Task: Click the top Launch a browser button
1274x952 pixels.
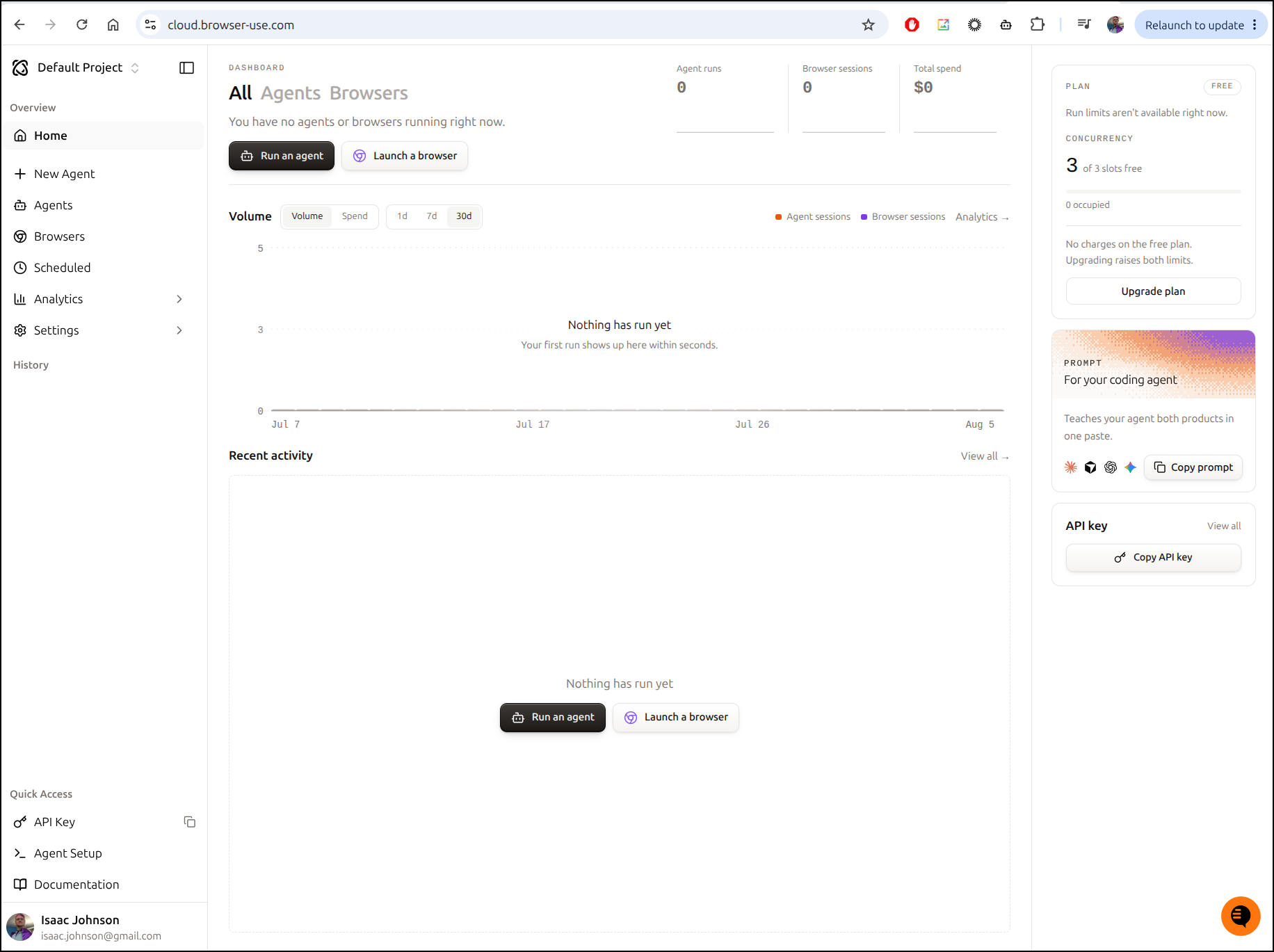Action: pos(405,156)
